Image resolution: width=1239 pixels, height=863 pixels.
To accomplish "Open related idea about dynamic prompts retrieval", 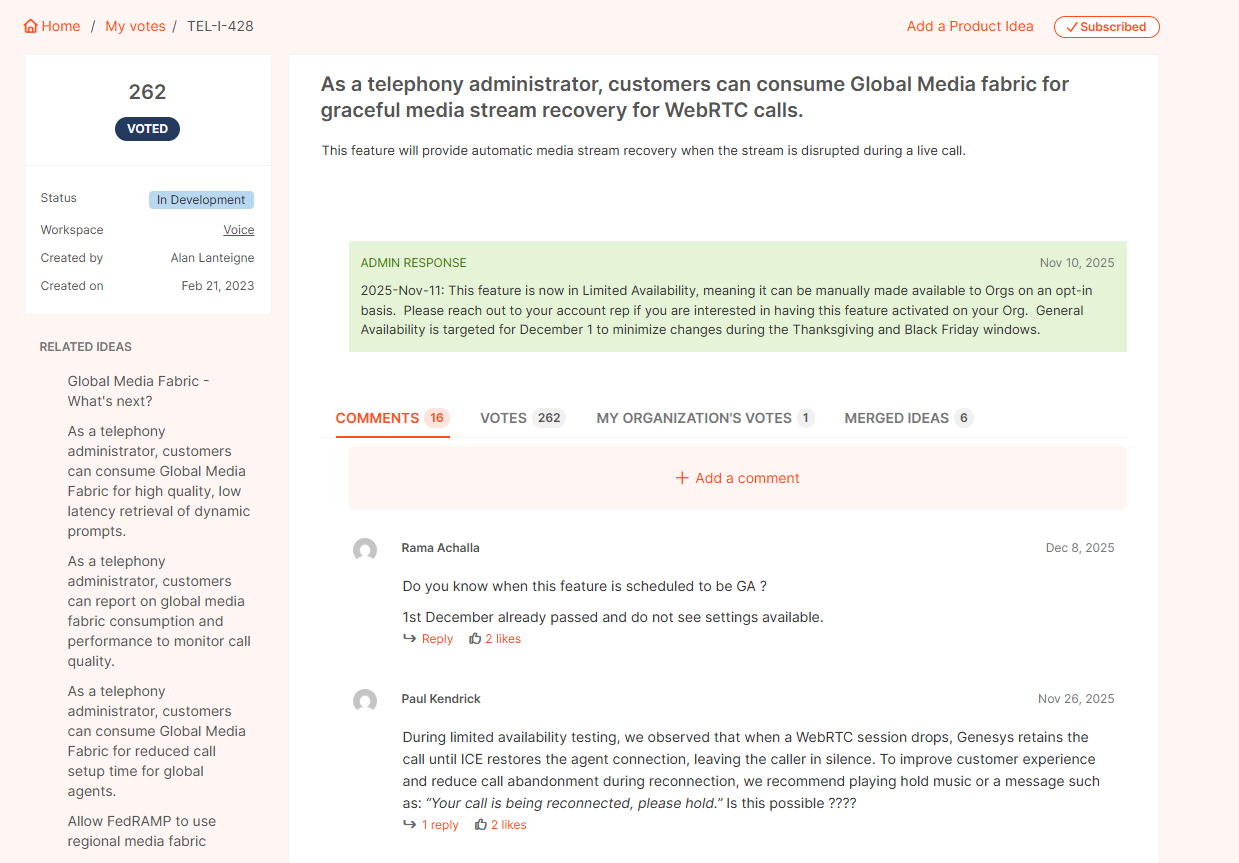I will [159, 481].
